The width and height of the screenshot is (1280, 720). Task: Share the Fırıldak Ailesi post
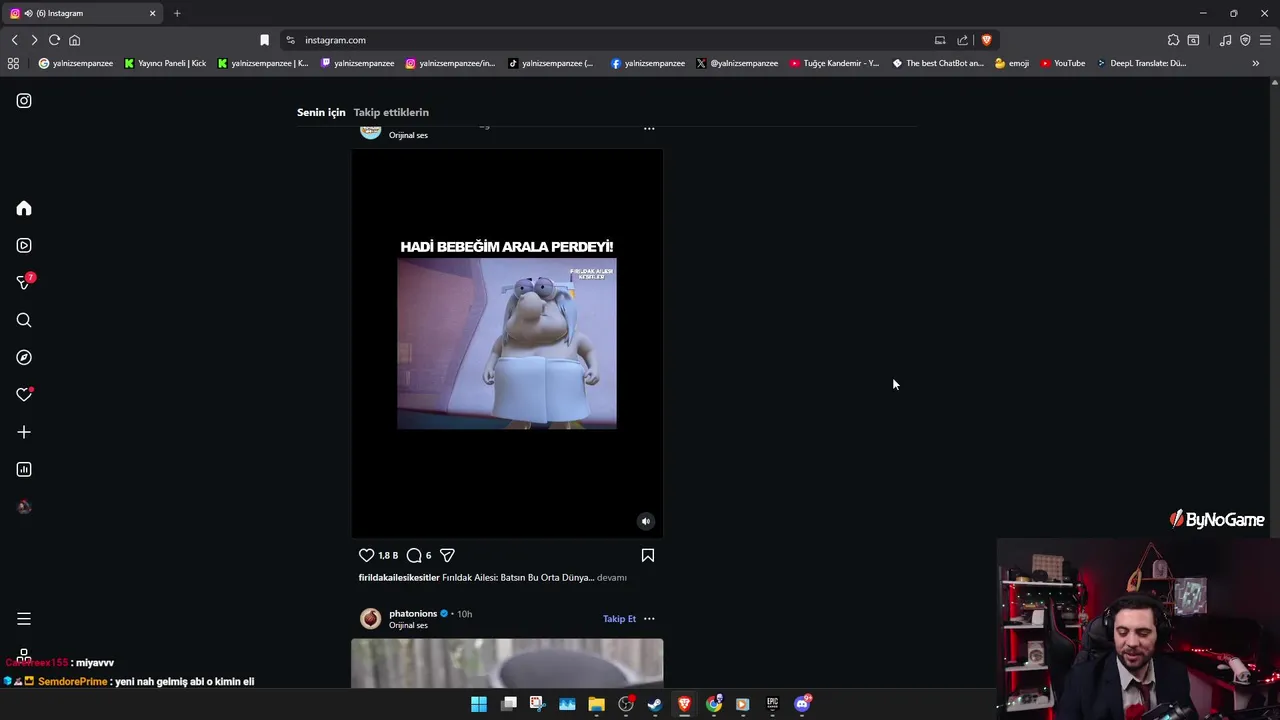point(447,555)
